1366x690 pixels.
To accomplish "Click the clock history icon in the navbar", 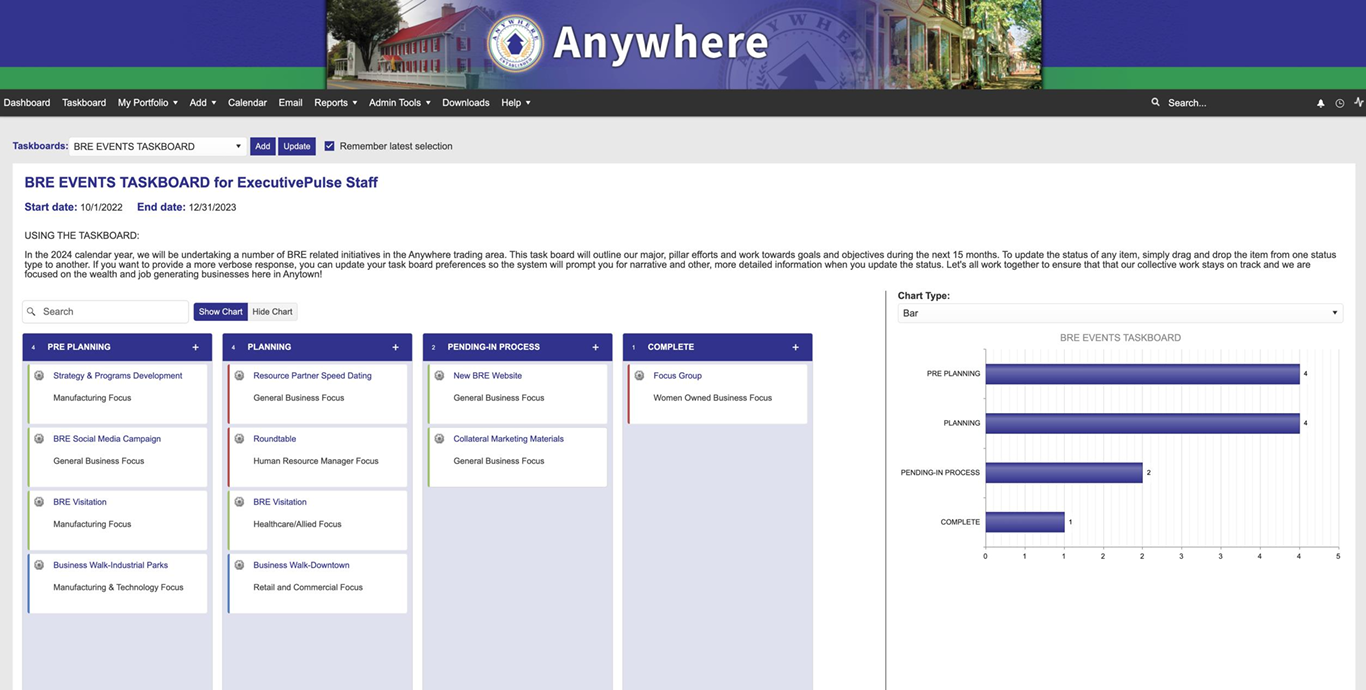I will pyautogui.click(x=1339, y=102).
